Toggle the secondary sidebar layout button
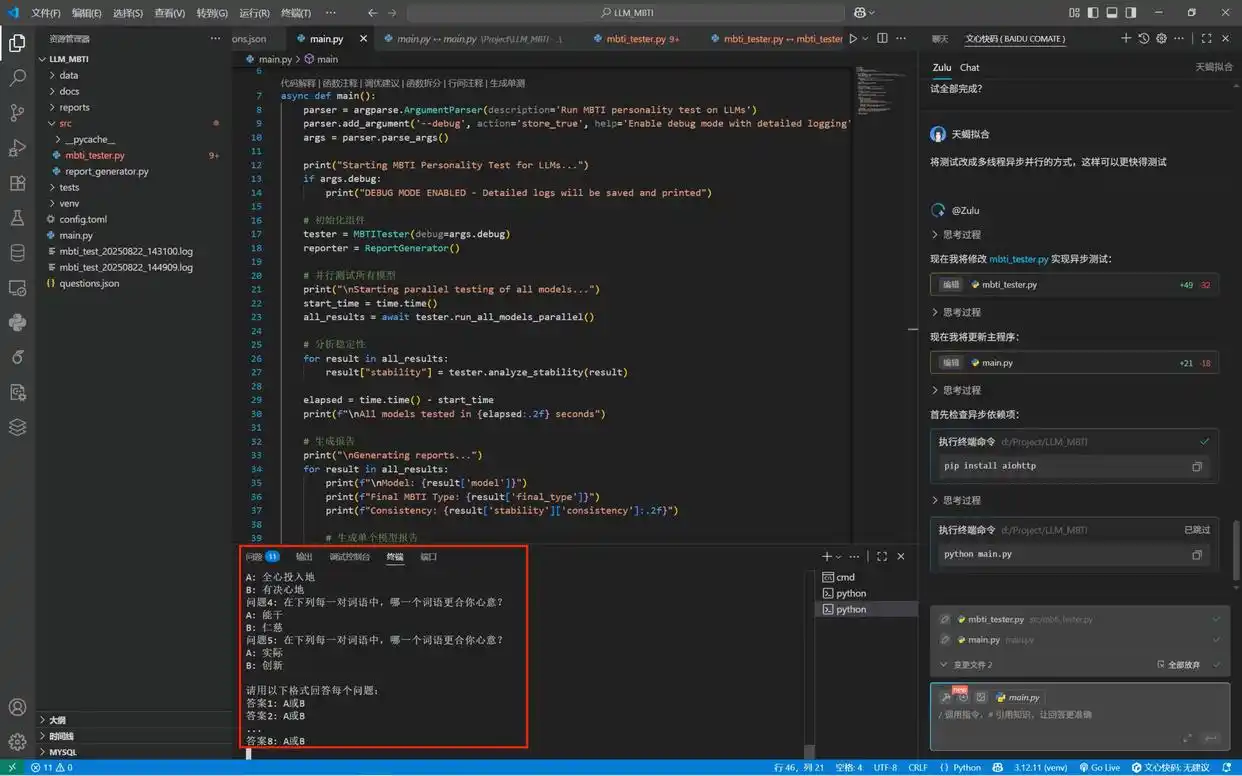 coord(1131,13)
